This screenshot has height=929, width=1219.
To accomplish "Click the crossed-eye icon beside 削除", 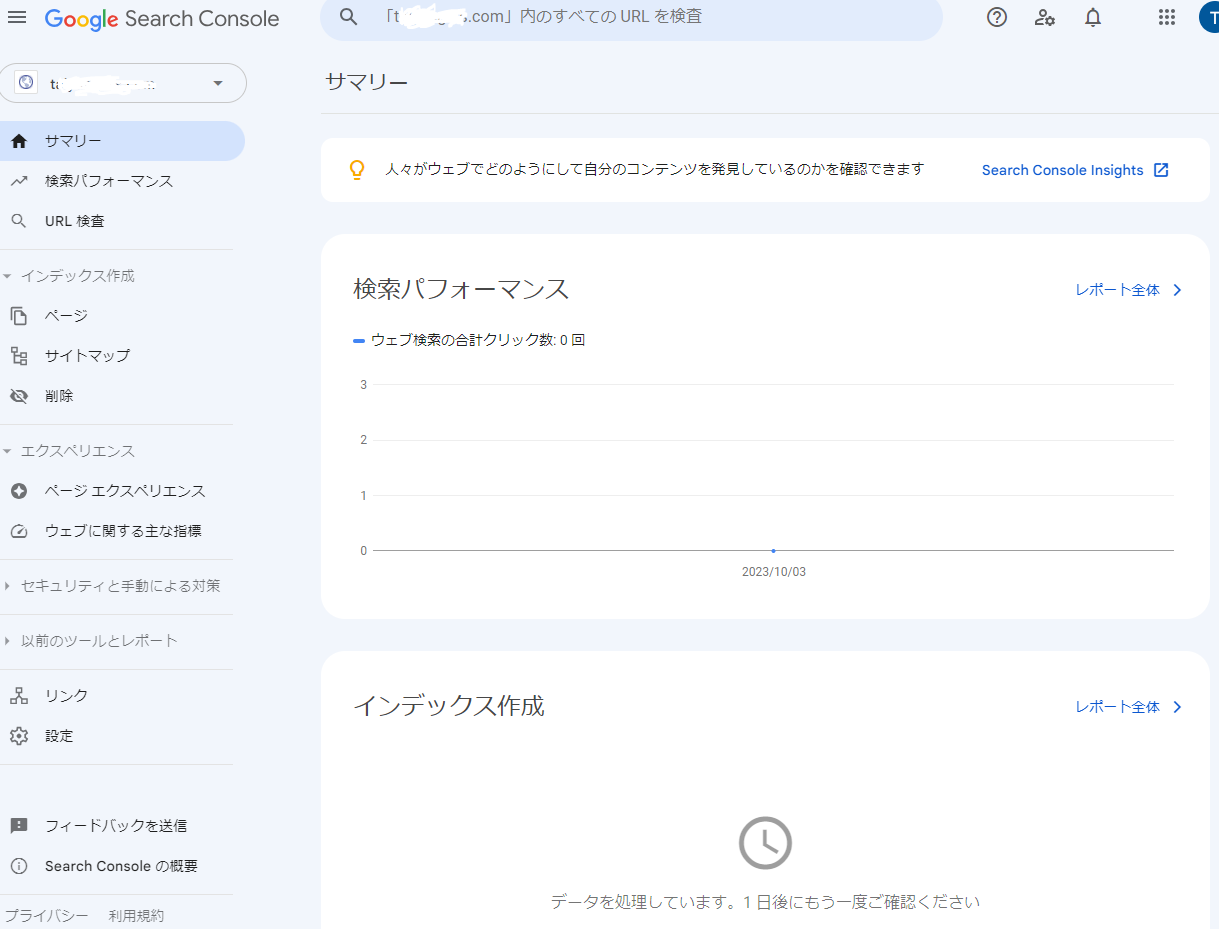I will 19,396.
